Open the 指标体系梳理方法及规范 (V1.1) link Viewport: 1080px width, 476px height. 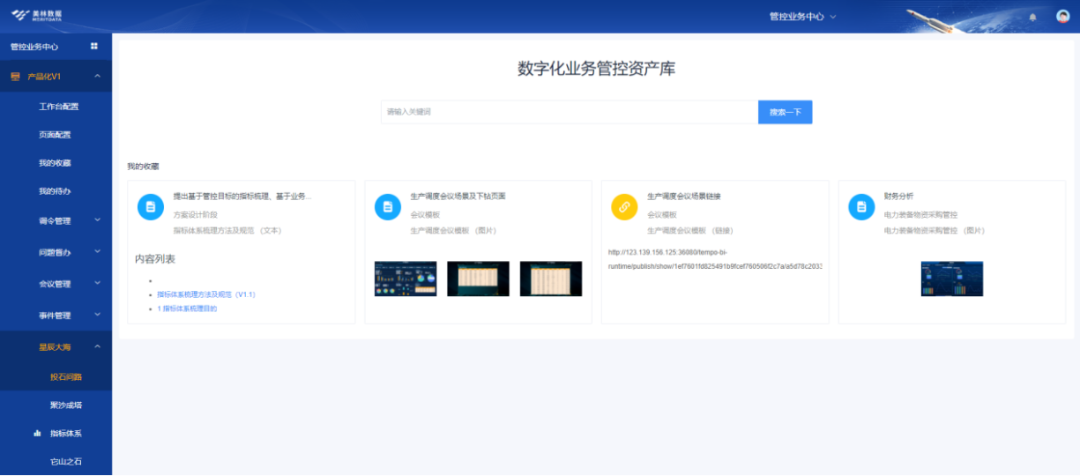pyautogui.click(x=207, y=295)
